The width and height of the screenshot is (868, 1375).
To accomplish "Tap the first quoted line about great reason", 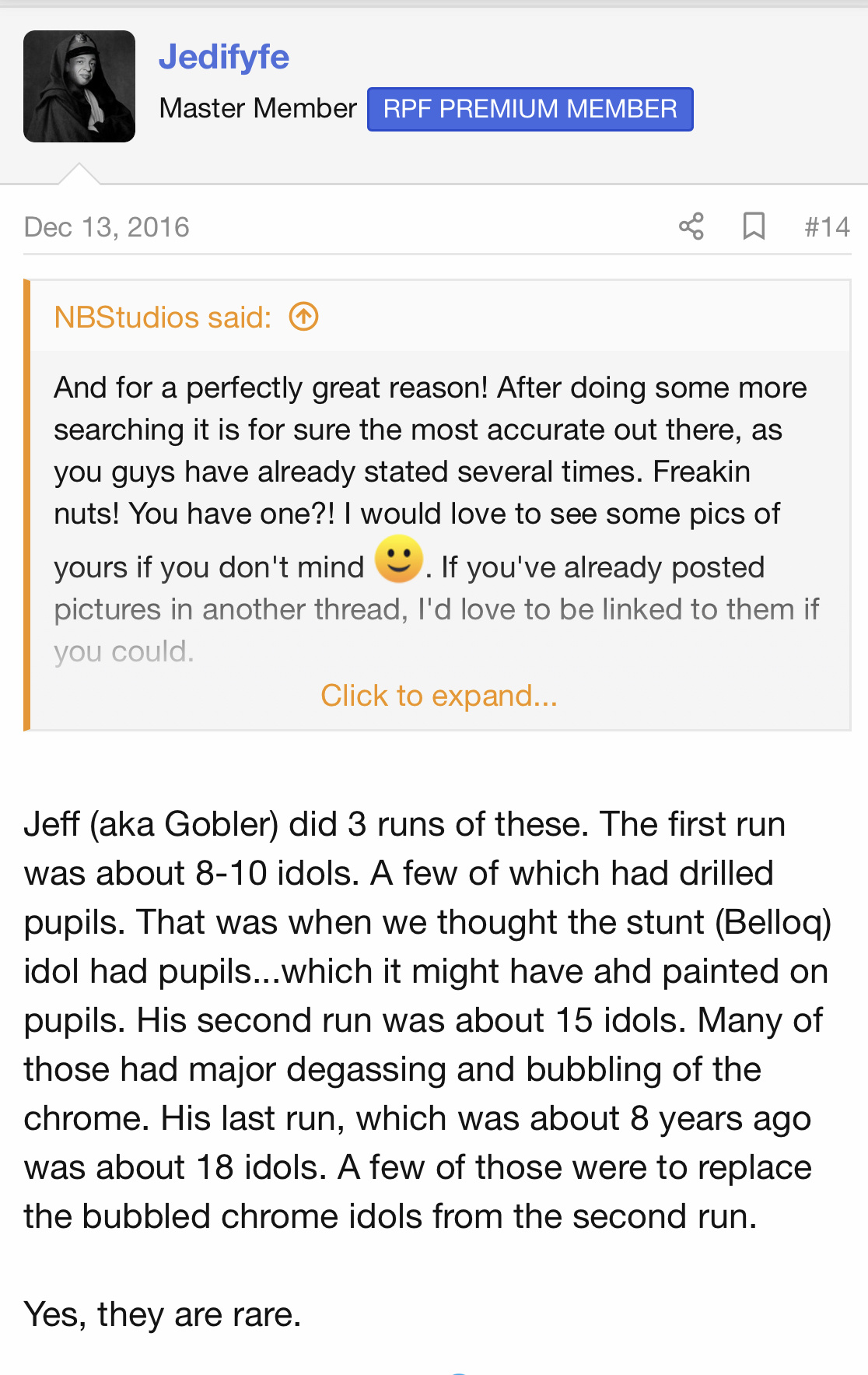I will [430, 388].
